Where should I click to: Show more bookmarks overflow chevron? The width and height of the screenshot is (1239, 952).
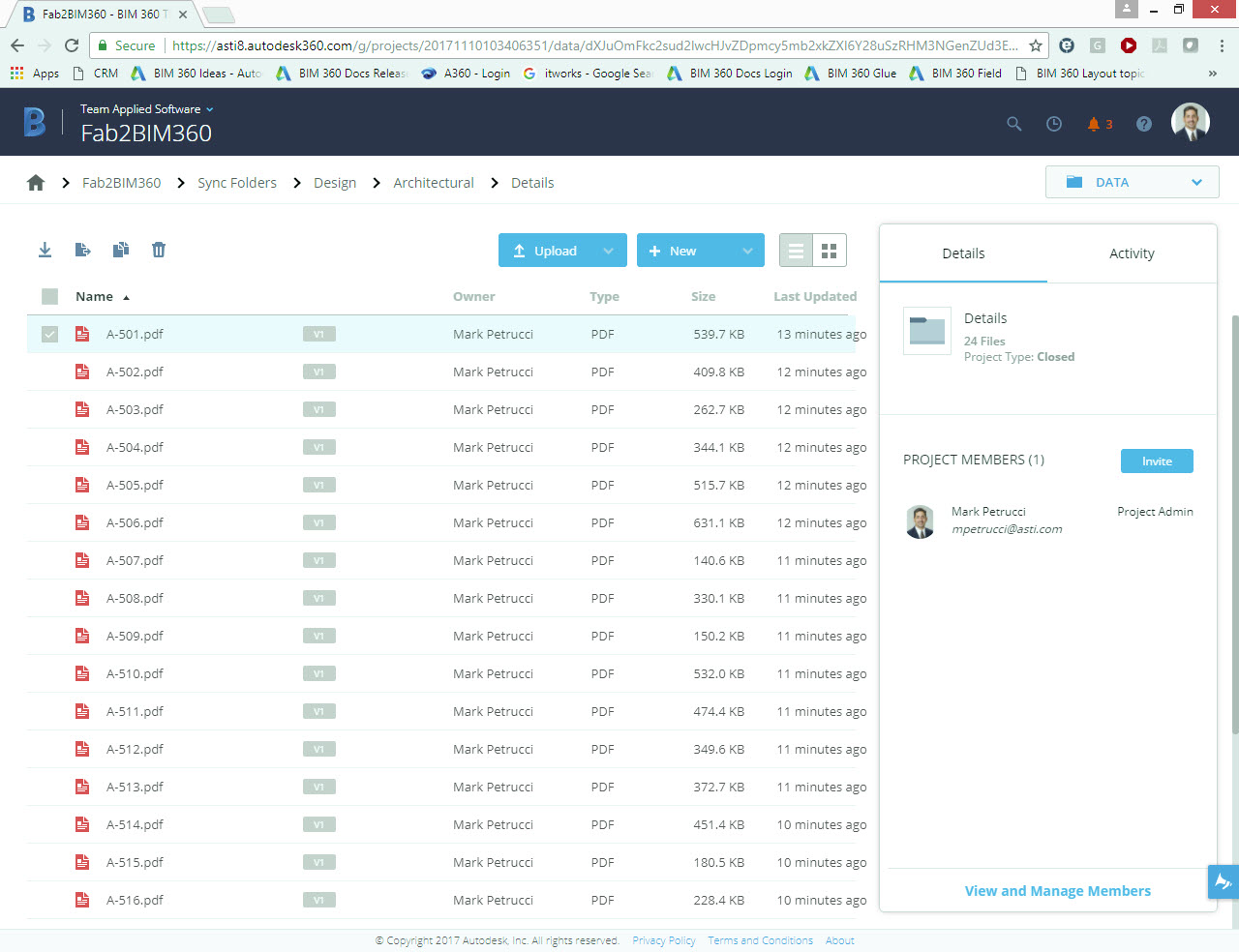(x=1213, y=74)
